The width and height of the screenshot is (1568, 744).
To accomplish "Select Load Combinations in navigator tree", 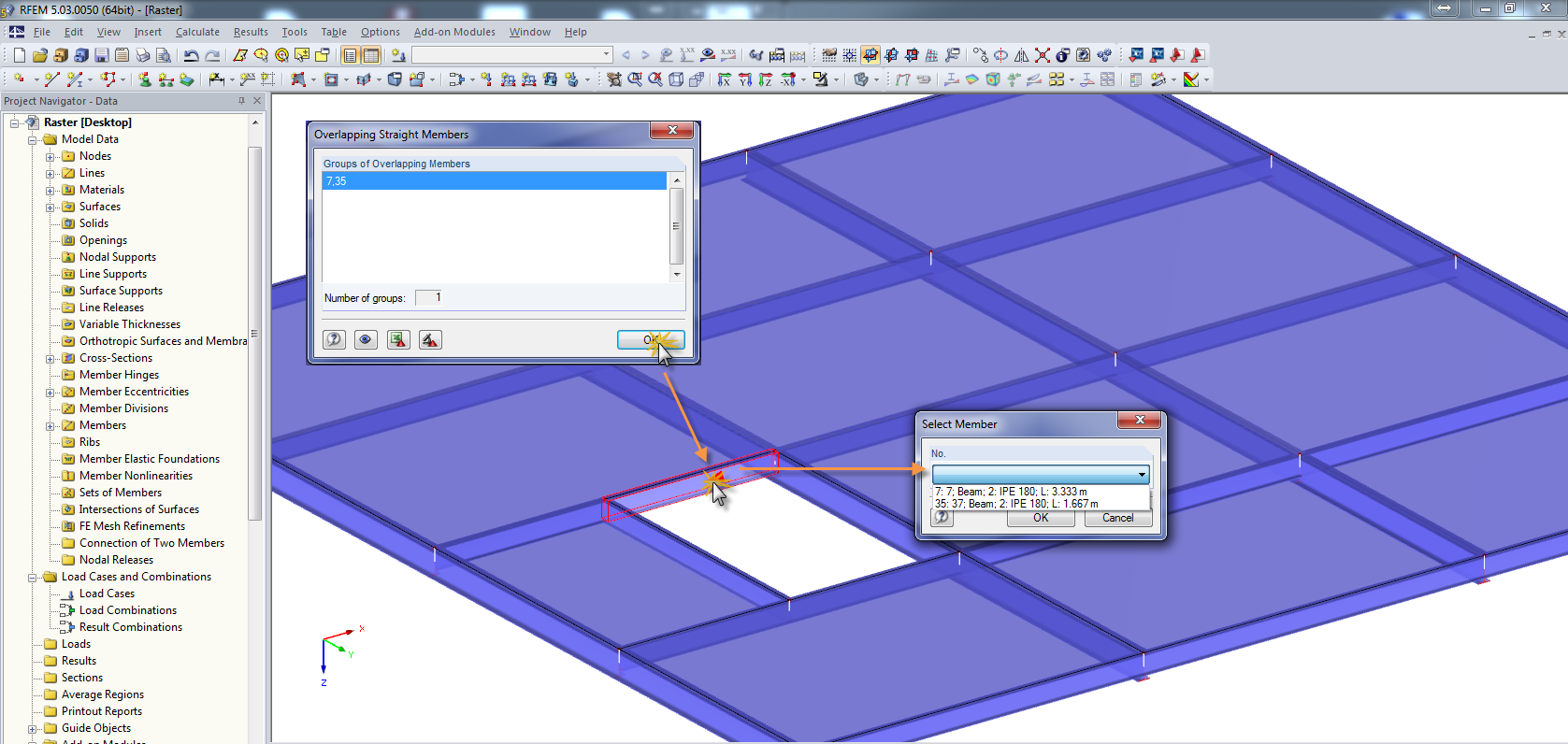I will [128, 610].
